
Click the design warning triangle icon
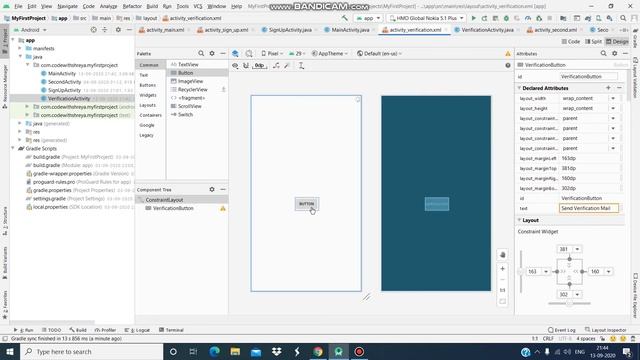coord(508,53)
